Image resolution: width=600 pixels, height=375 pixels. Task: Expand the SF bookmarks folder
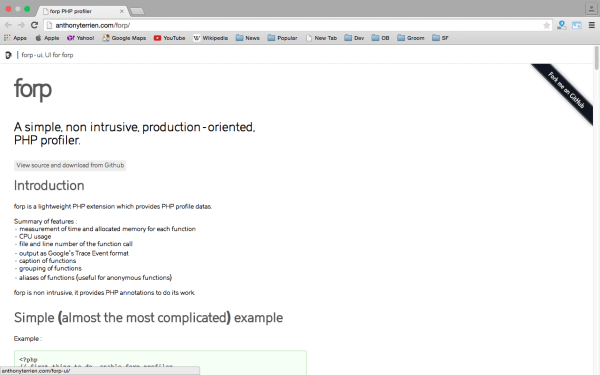[440, 38]
